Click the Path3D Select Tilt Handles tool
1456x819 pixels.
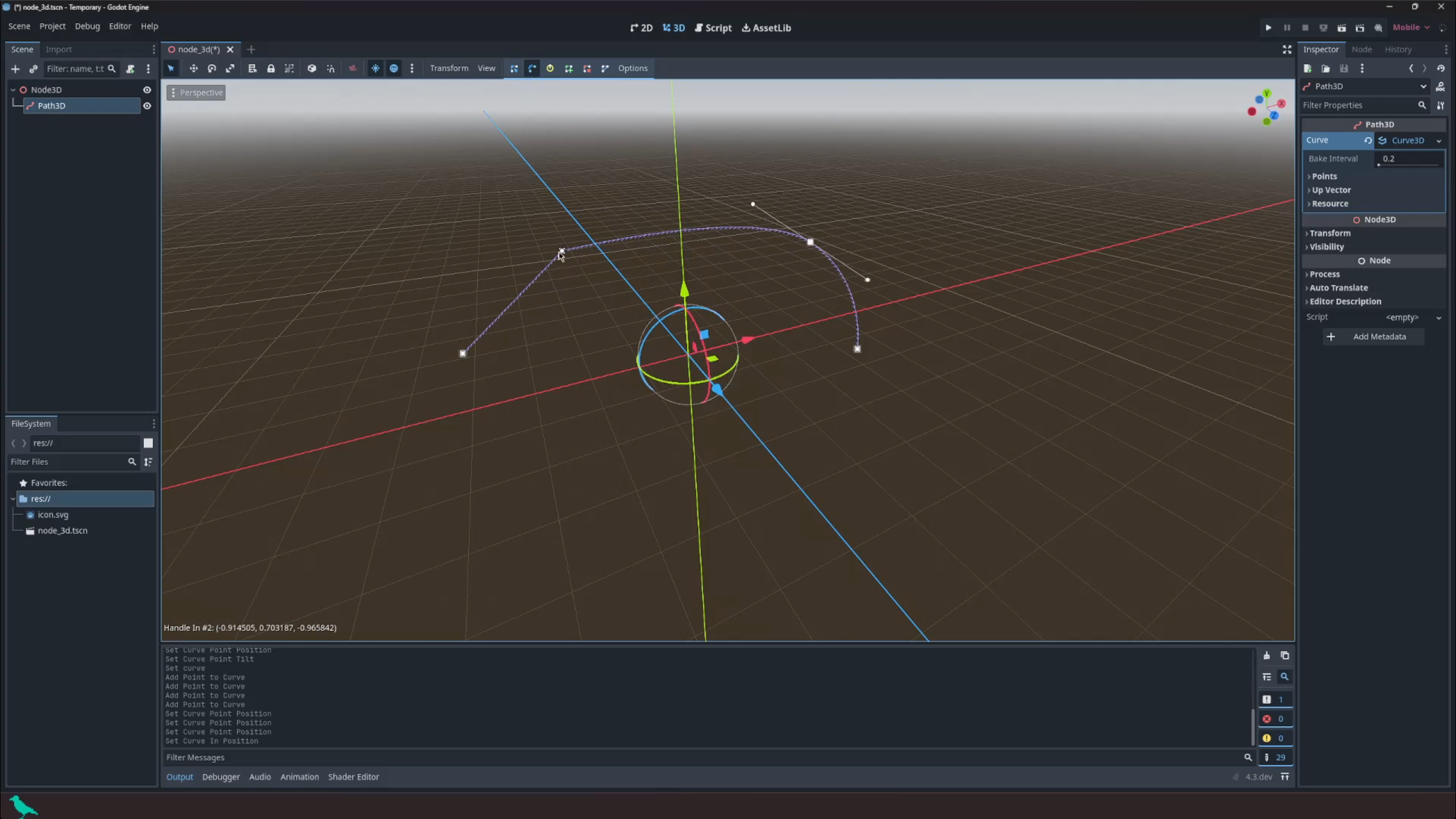point(550,68)
